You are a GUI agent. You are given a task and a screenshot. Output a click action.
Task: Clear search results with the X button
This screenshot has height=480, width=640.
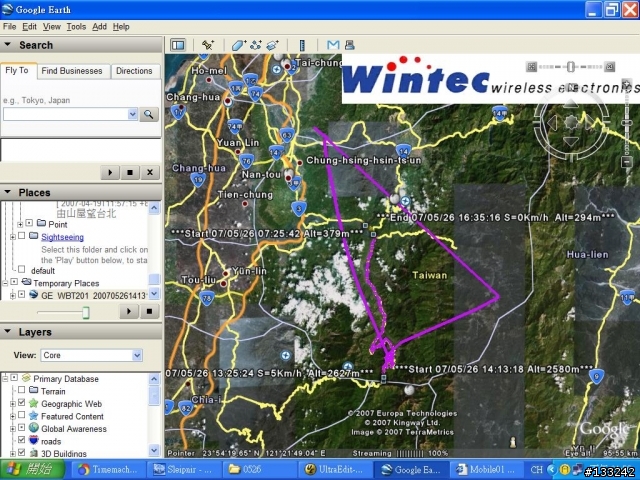coord(150,172)
